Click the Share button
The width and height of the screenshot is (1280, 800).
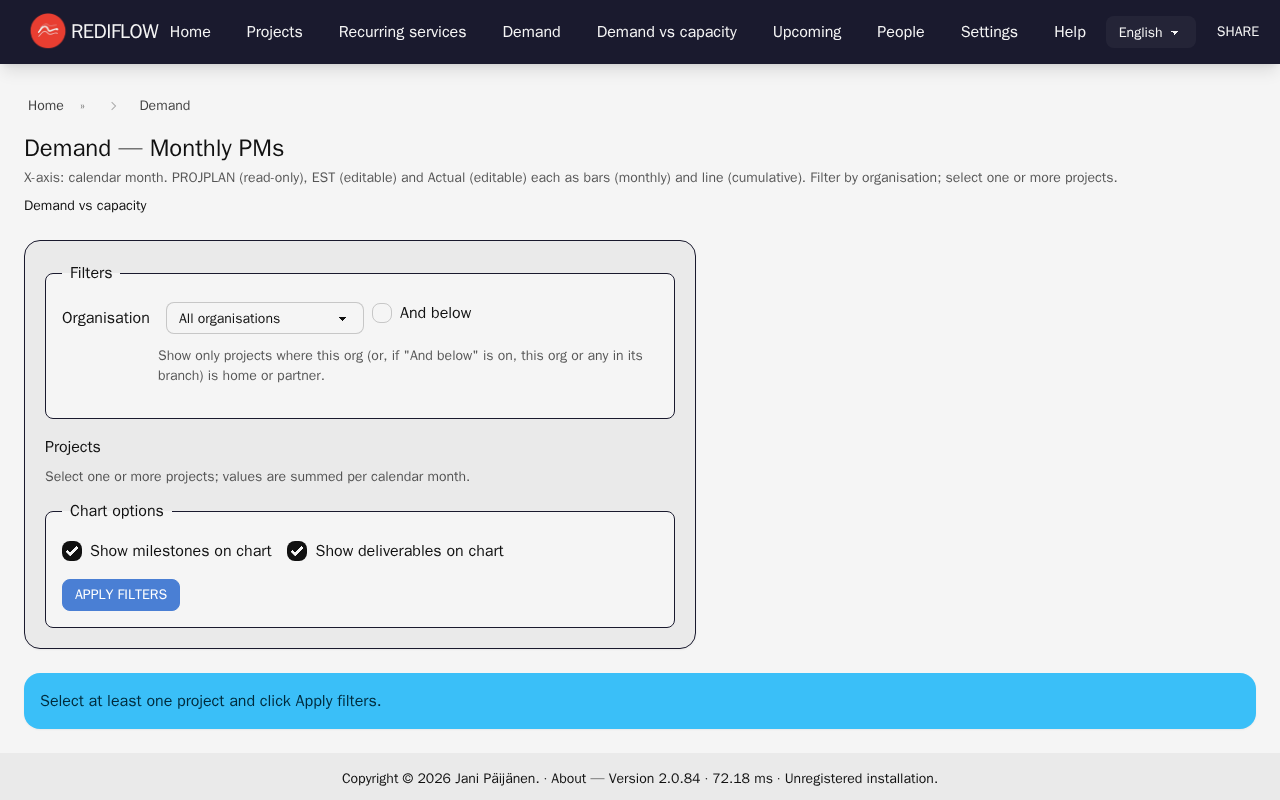[x=1237, y=32]
